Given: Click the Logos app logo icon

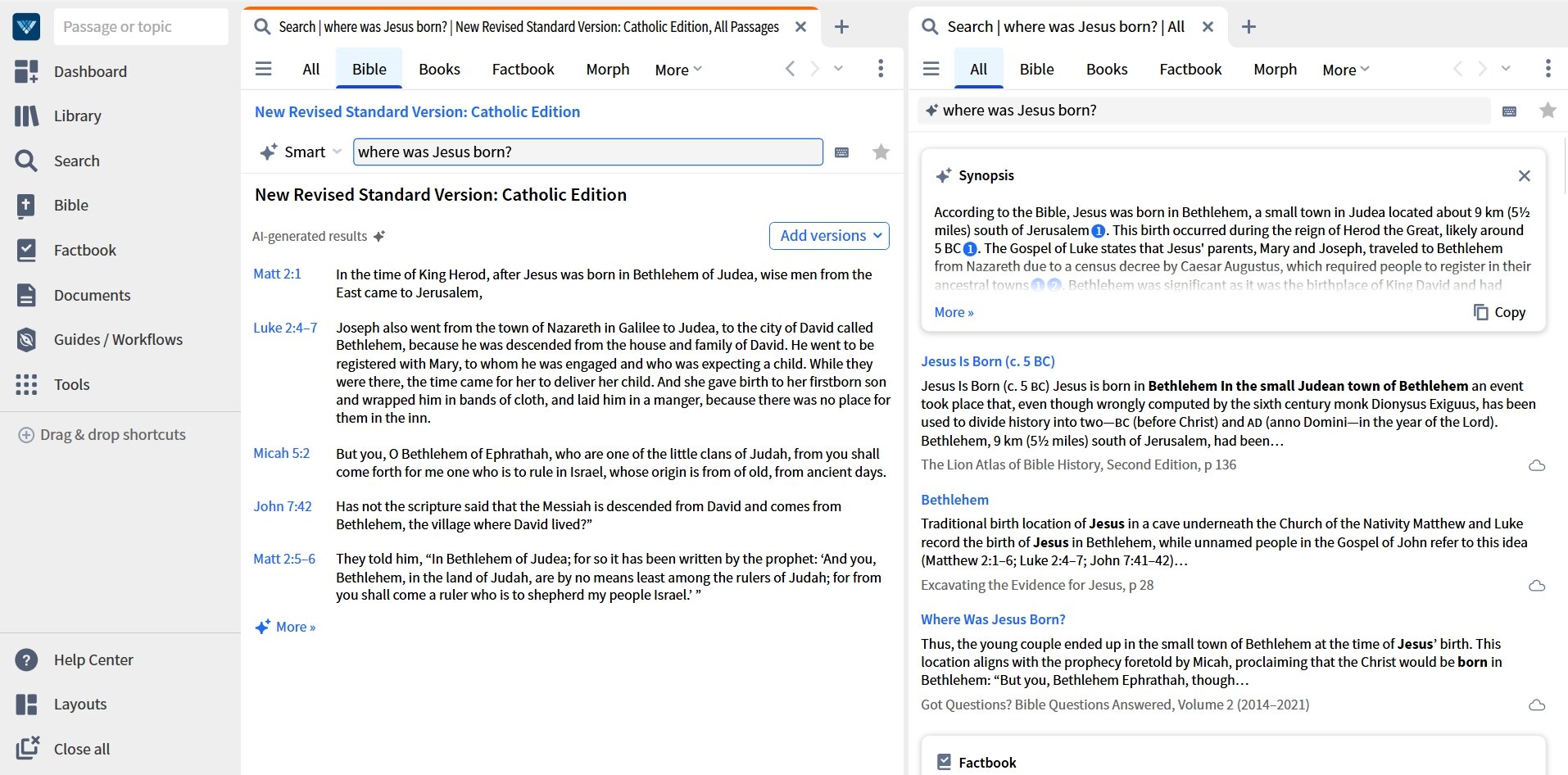Looking at the screenshot, I should click(x=26, y=26).
